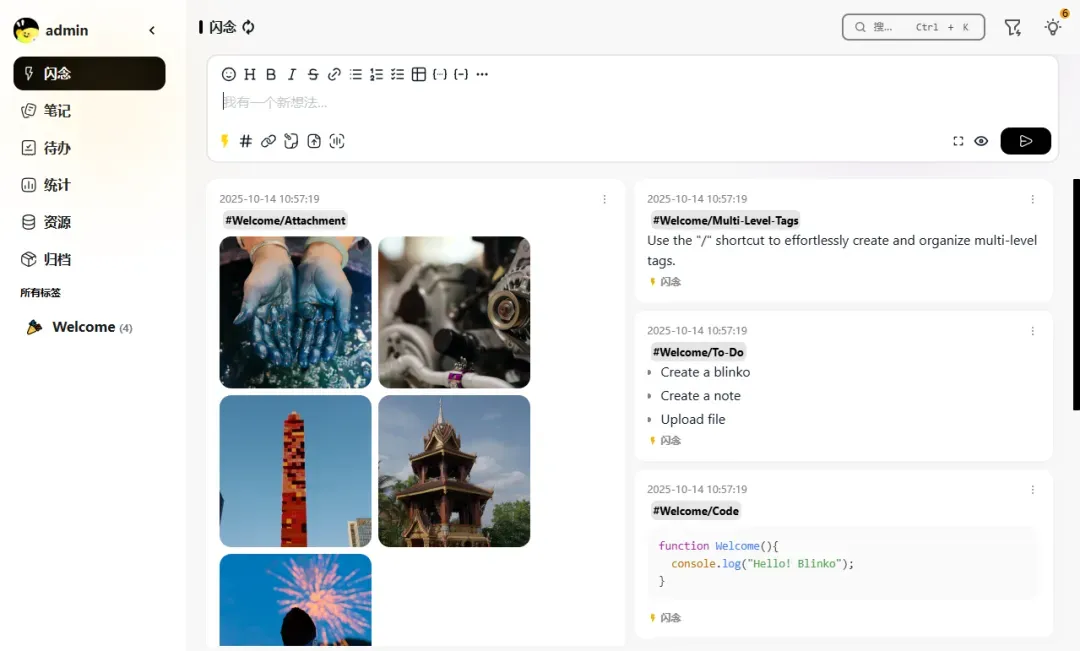The width and height of the screenshot is (1080, 651).
Task: Open the 笔记 section in sidebar
Action: click(57, 111)
